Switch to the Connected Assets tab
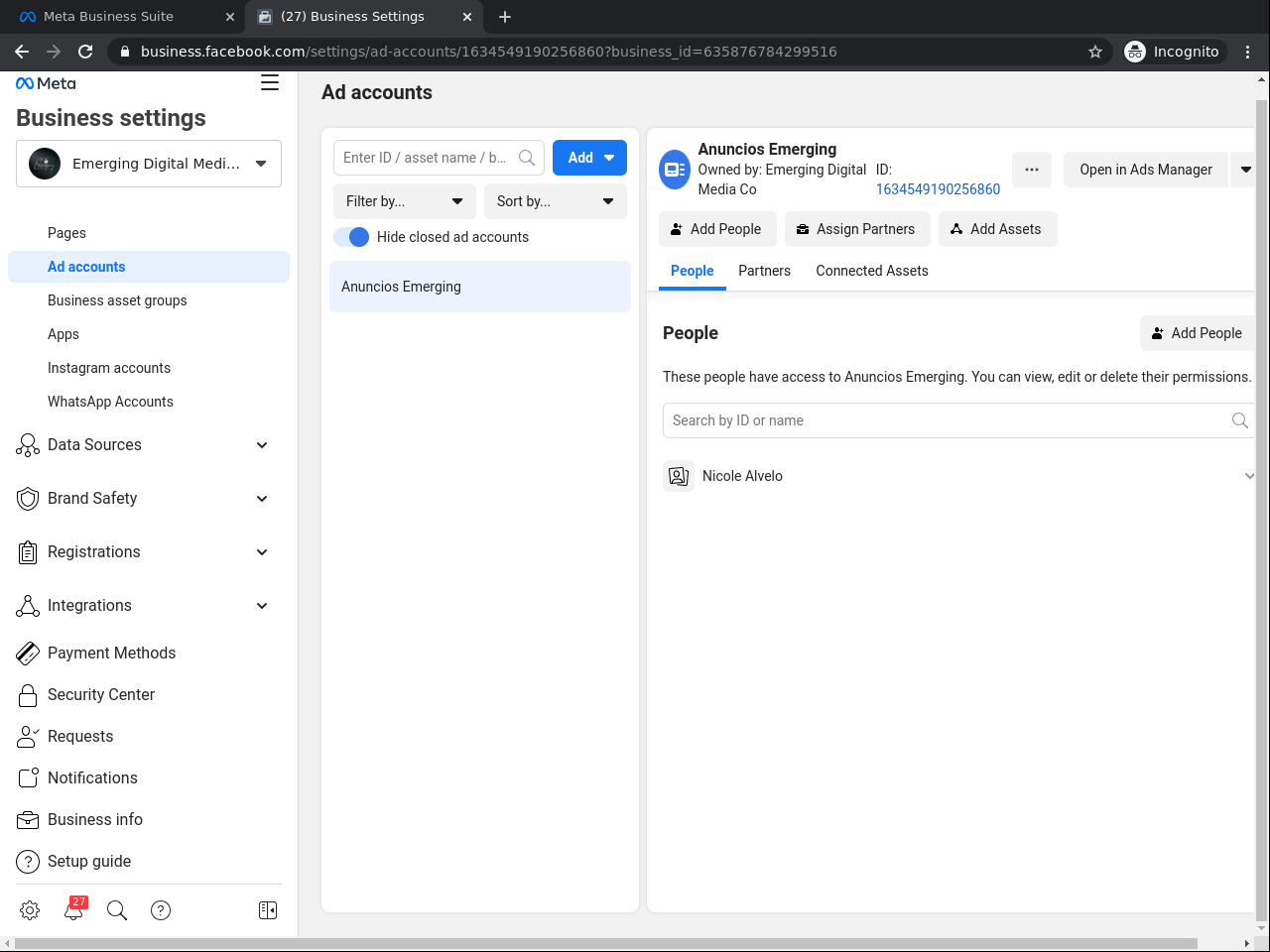This screenshot has height=952, width=1270. tap(872, 271)
